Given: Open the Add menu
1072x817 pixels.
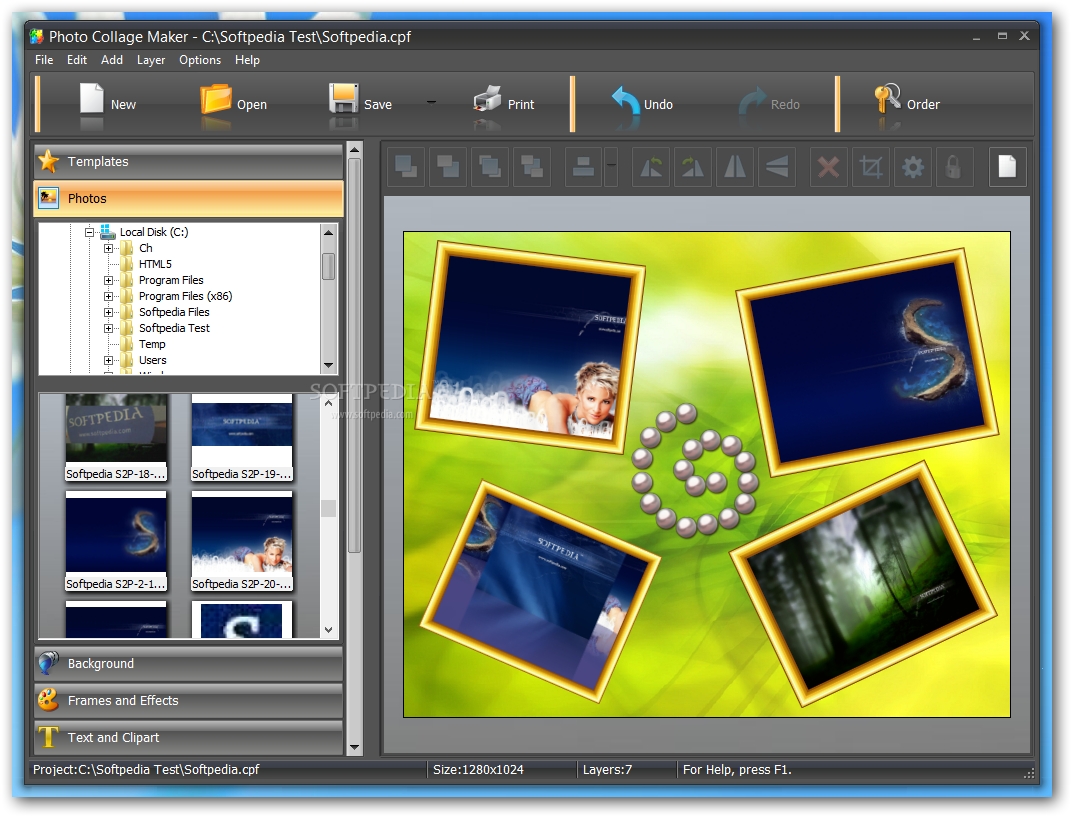Looking at the screenshot, I should point(112,60).
